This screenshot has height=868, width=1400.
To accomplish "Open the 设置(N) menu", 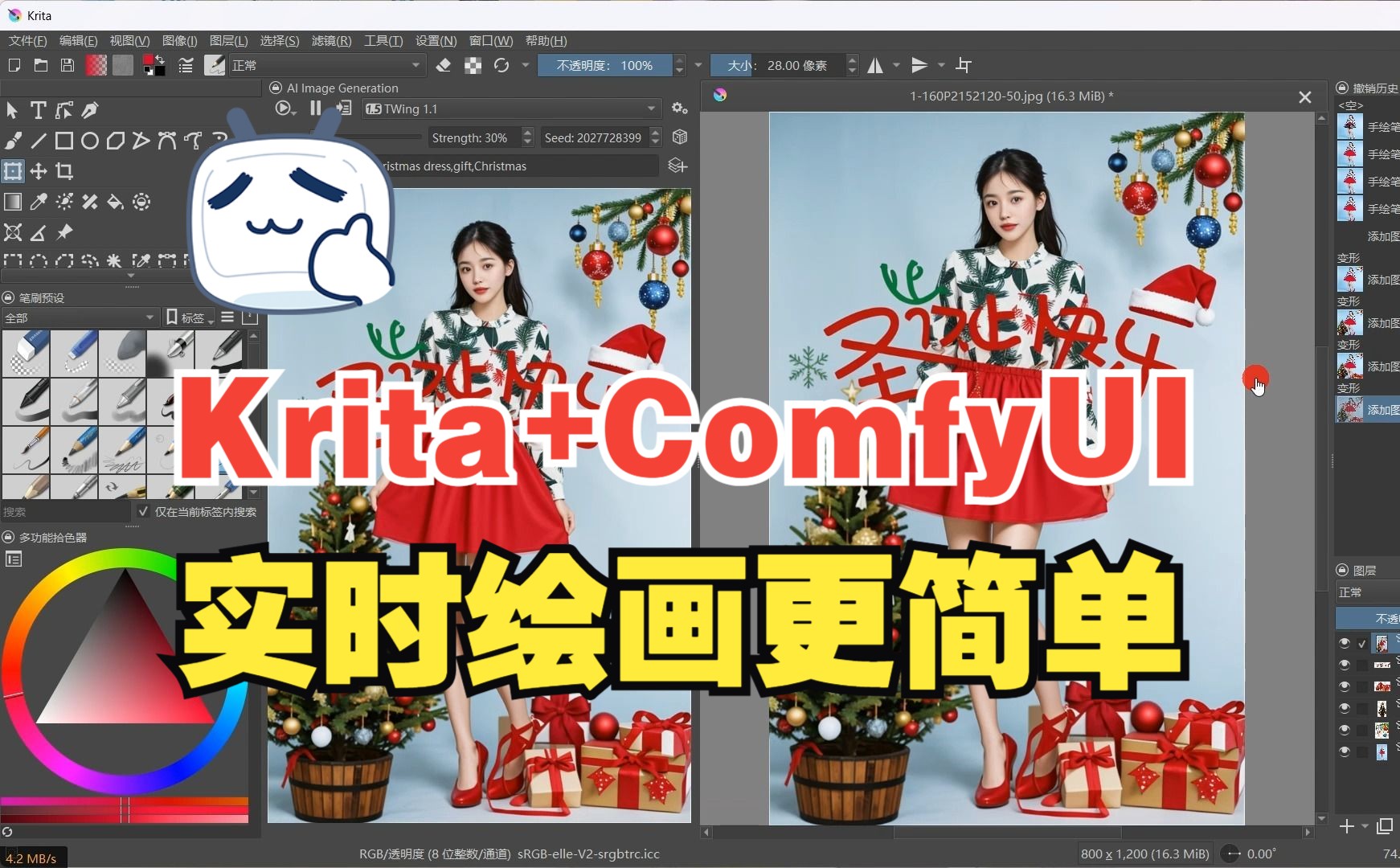I will (x=436, y=41).
